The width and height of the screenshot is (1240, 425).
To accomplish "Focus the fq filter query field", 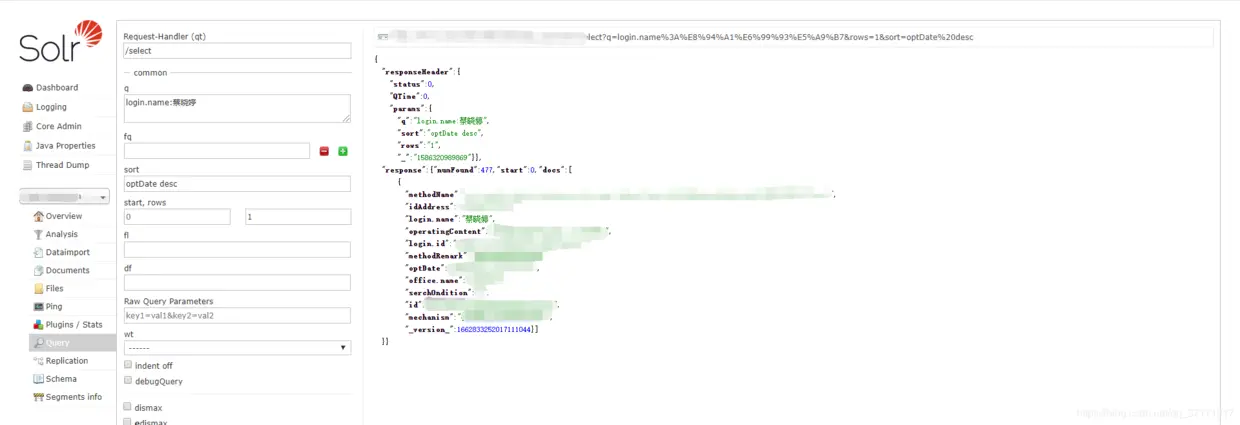I will [x=217, y=151].
